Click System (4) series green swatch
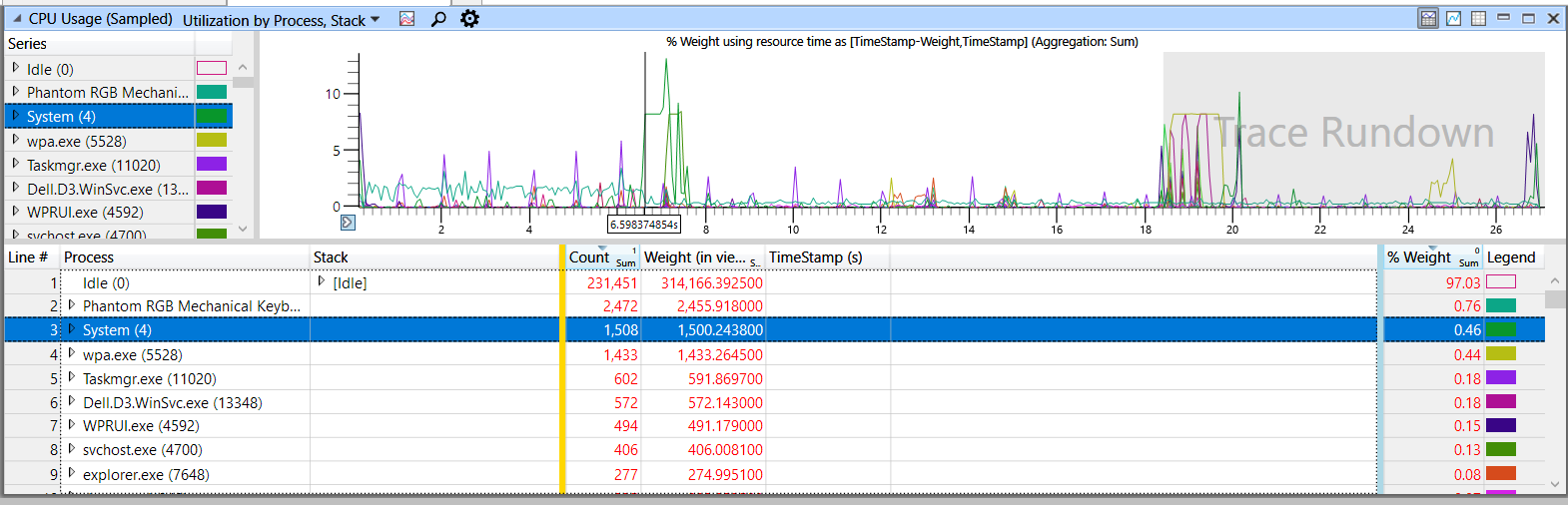The width and height of the screenshot is (1568, 505). click(x=212, y=116)
